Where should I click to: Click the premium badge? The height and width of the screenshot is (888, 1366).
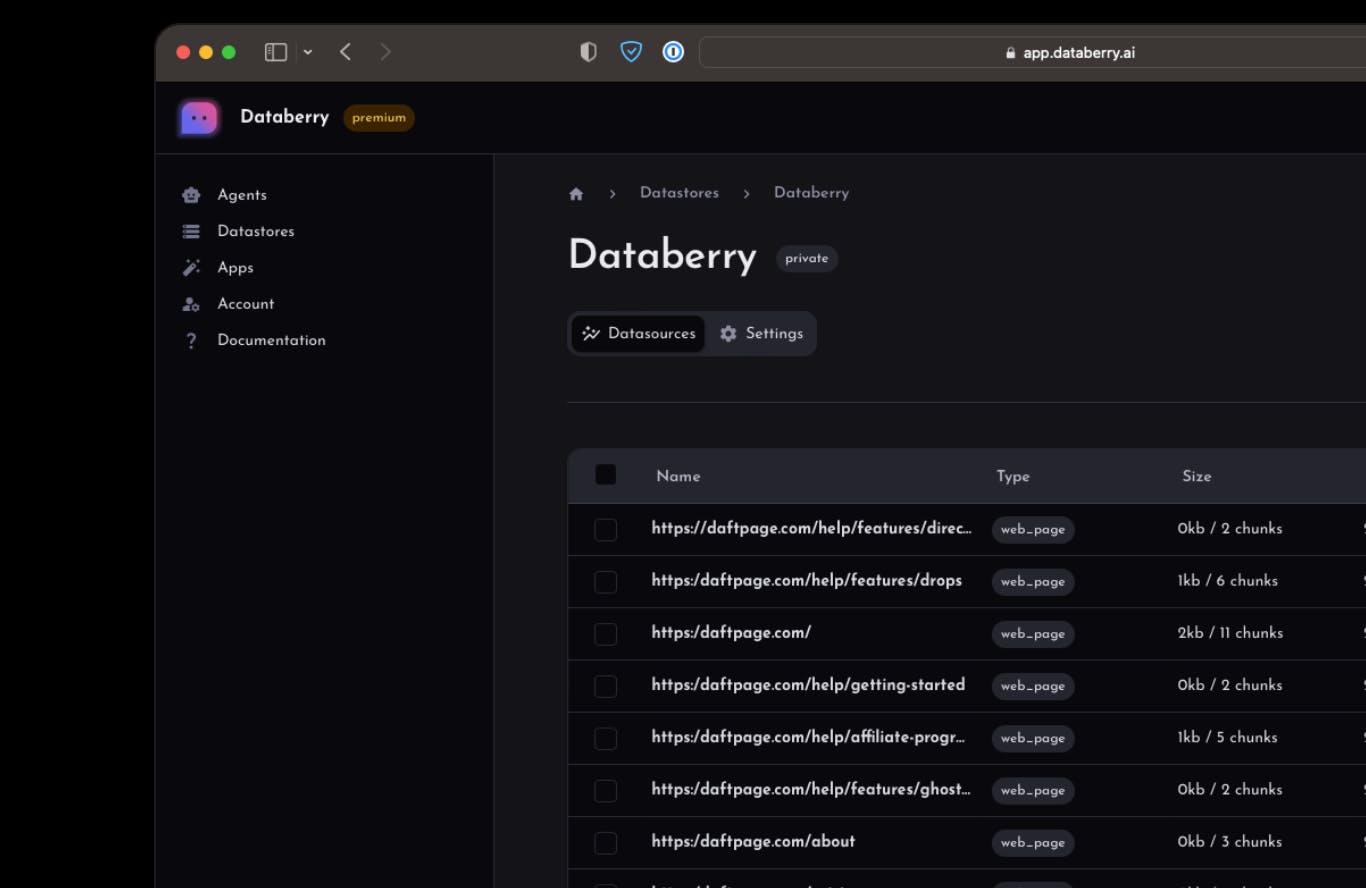[x=379, y=118]
